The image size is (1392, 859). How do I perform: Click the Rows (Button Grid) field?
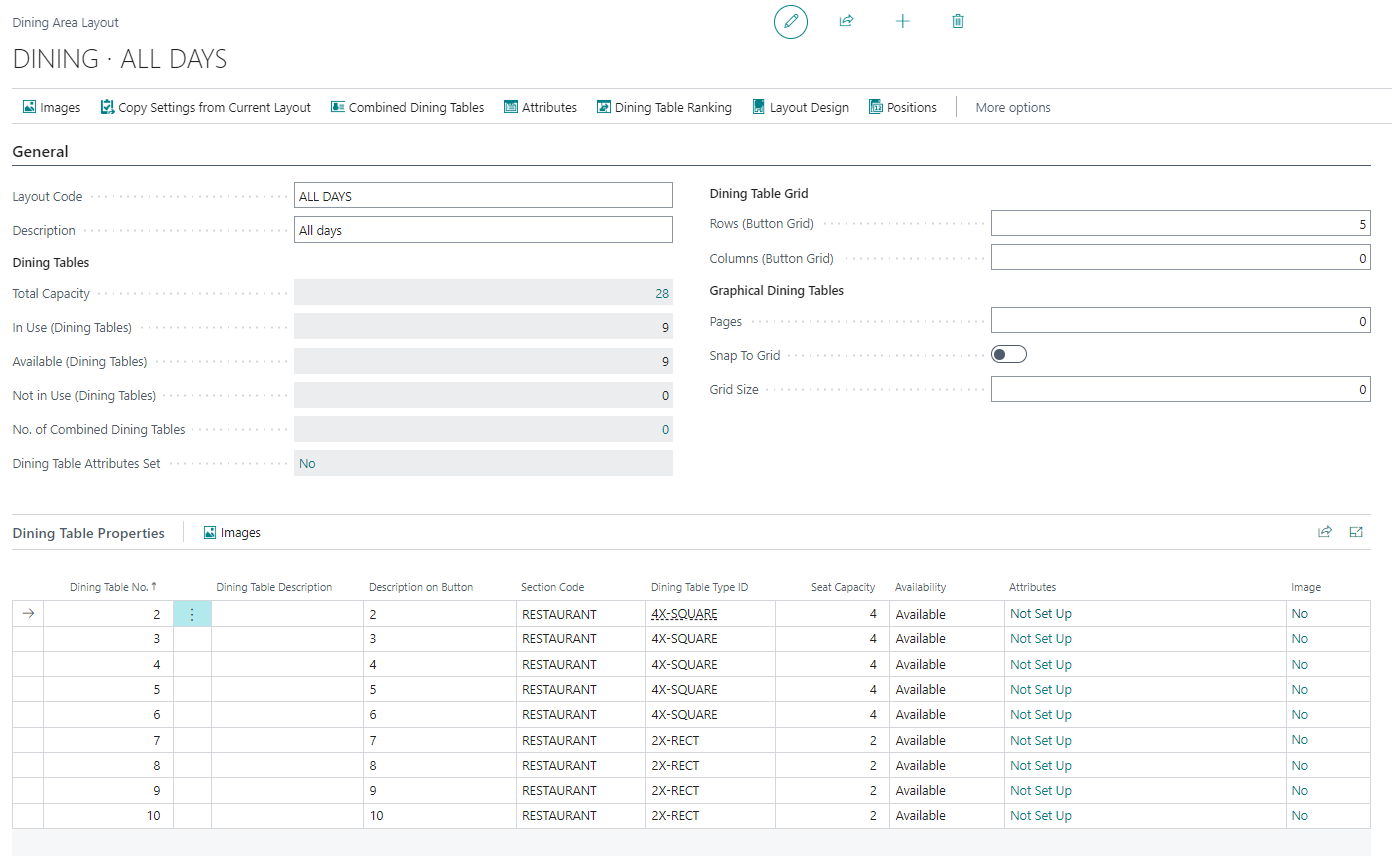[x=1180, y=224]
